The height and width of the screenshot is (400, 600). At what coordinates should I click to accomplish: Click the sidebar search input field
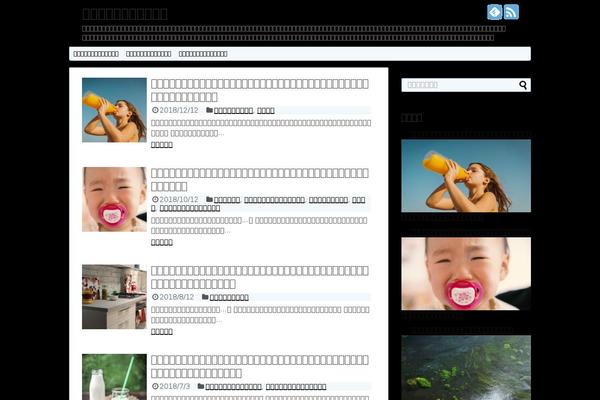[x=458, y=85]
